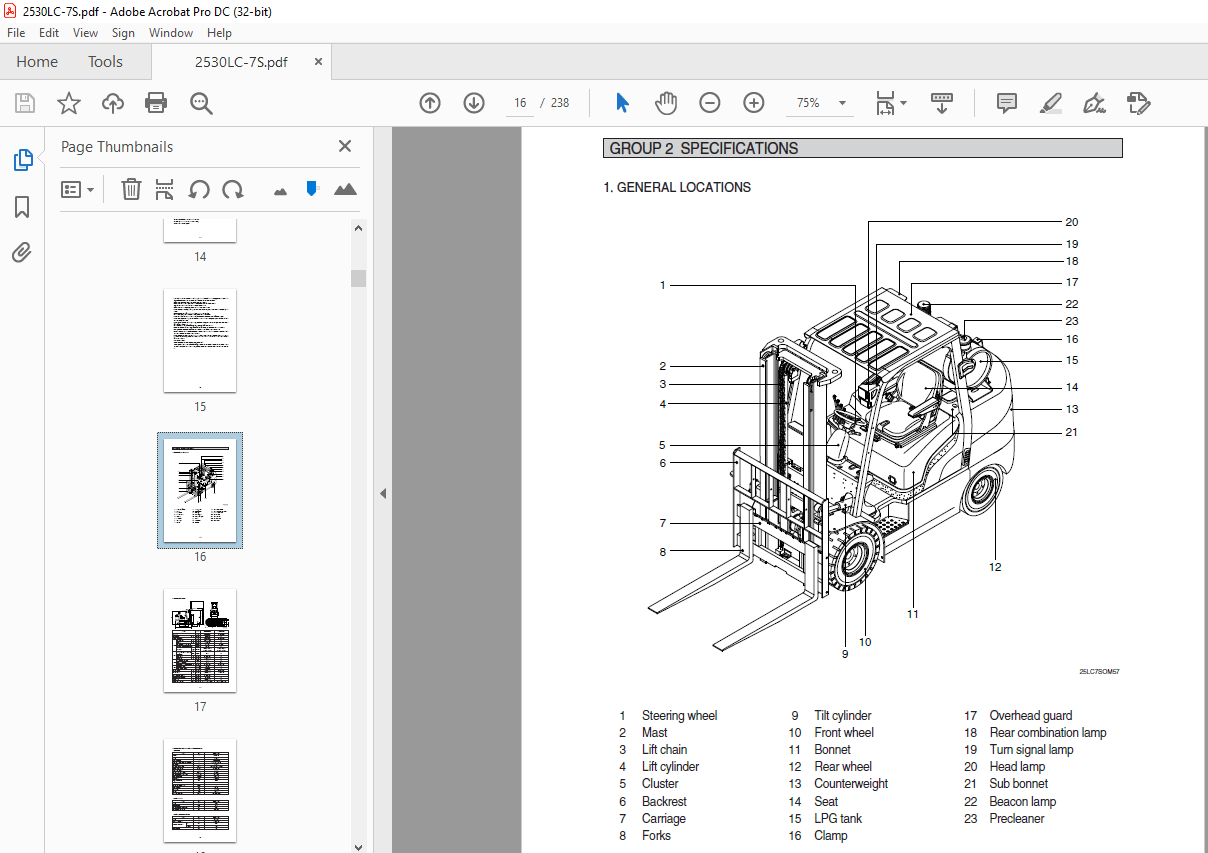Reduce the thumbnail size
The height and width of the screenshot is (853, 1208).
tap(280, 189)
